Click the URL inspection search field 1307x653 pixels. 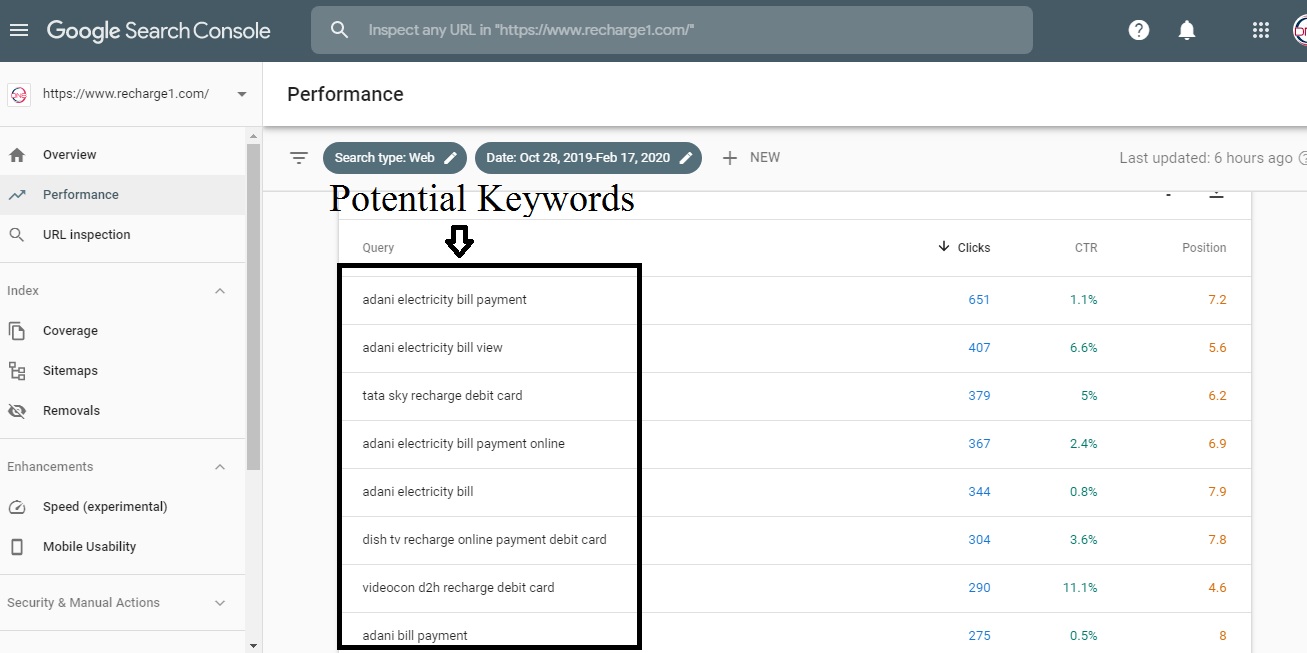click(x=672, y=30)
